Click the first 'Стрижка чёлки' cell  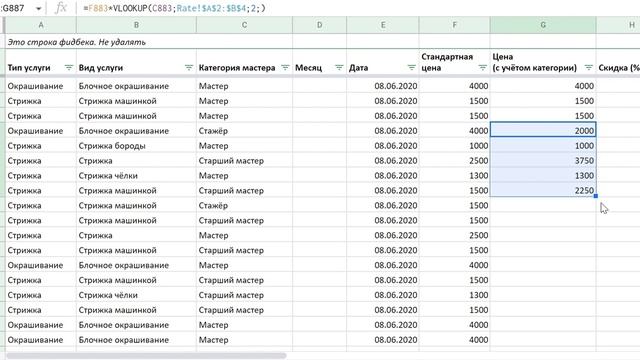coord(136,176)
